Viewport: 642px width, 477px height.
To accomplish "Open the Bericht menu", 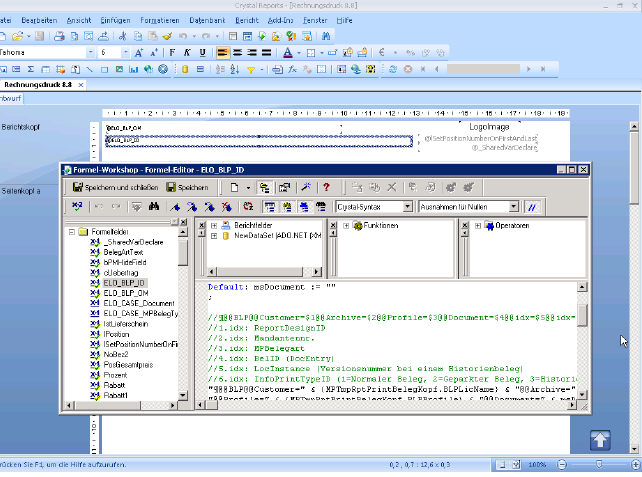I will coord(246,20).
